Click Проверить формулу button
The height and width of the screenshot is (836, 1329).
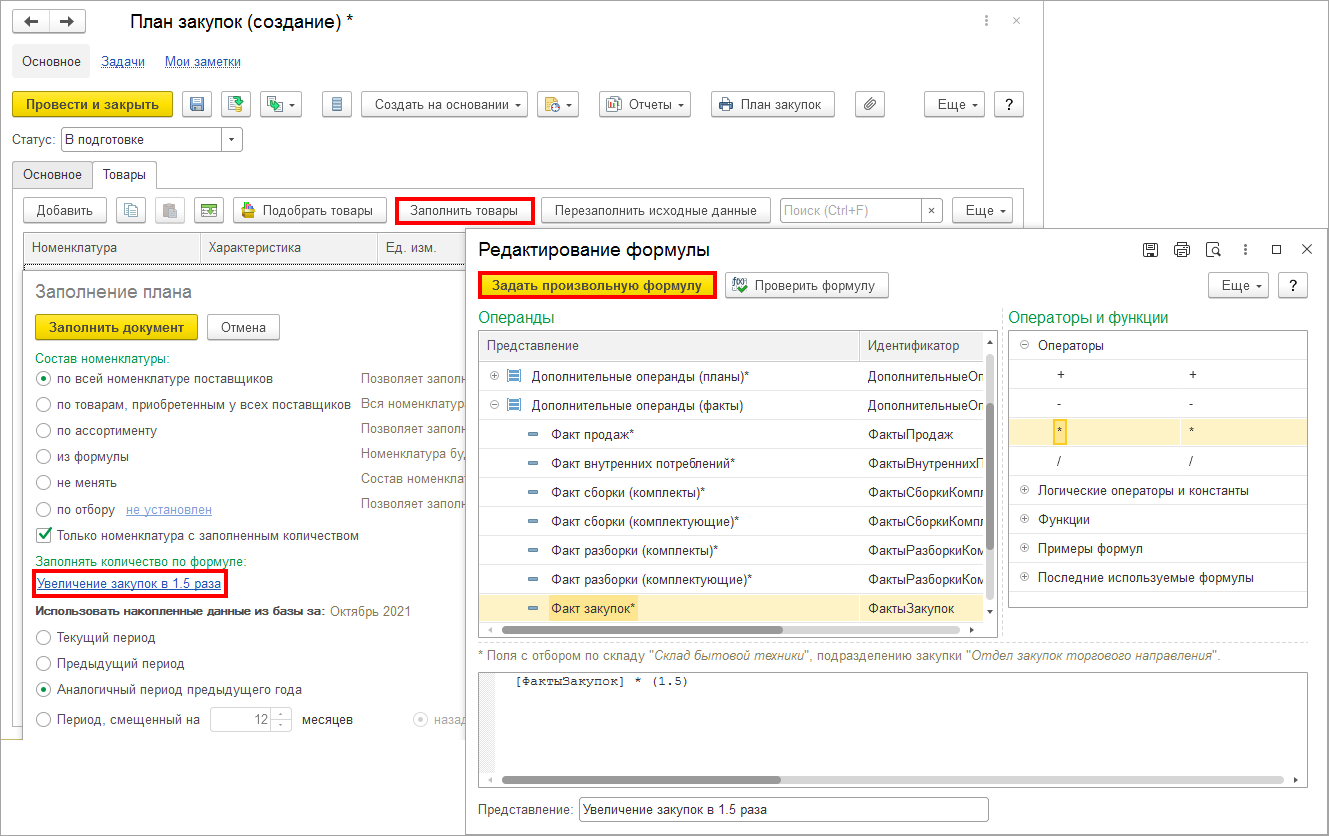point(806,285)
